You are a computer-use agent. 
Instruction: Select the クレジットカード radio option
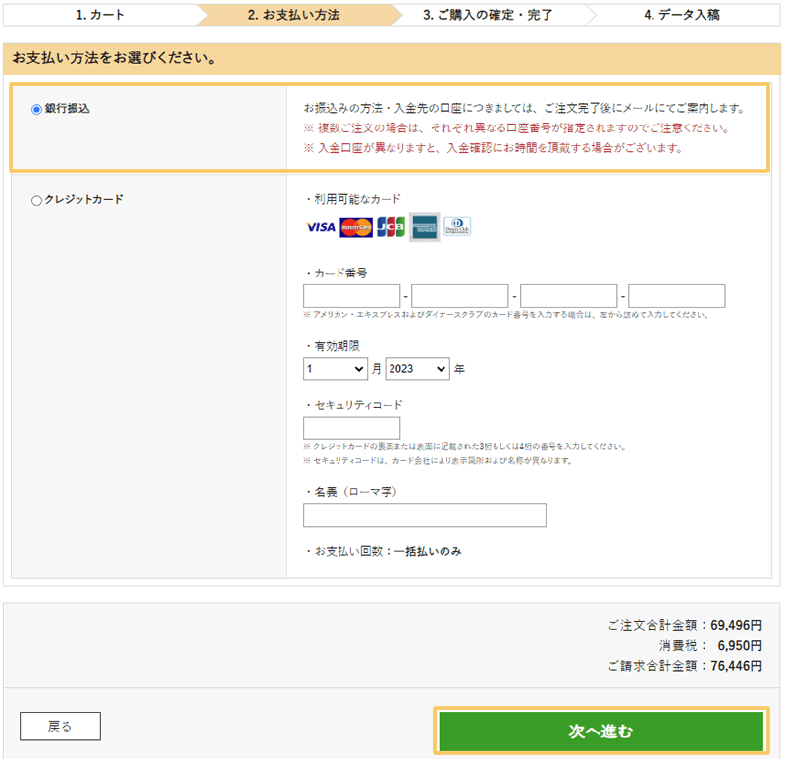tap(36, 200)
